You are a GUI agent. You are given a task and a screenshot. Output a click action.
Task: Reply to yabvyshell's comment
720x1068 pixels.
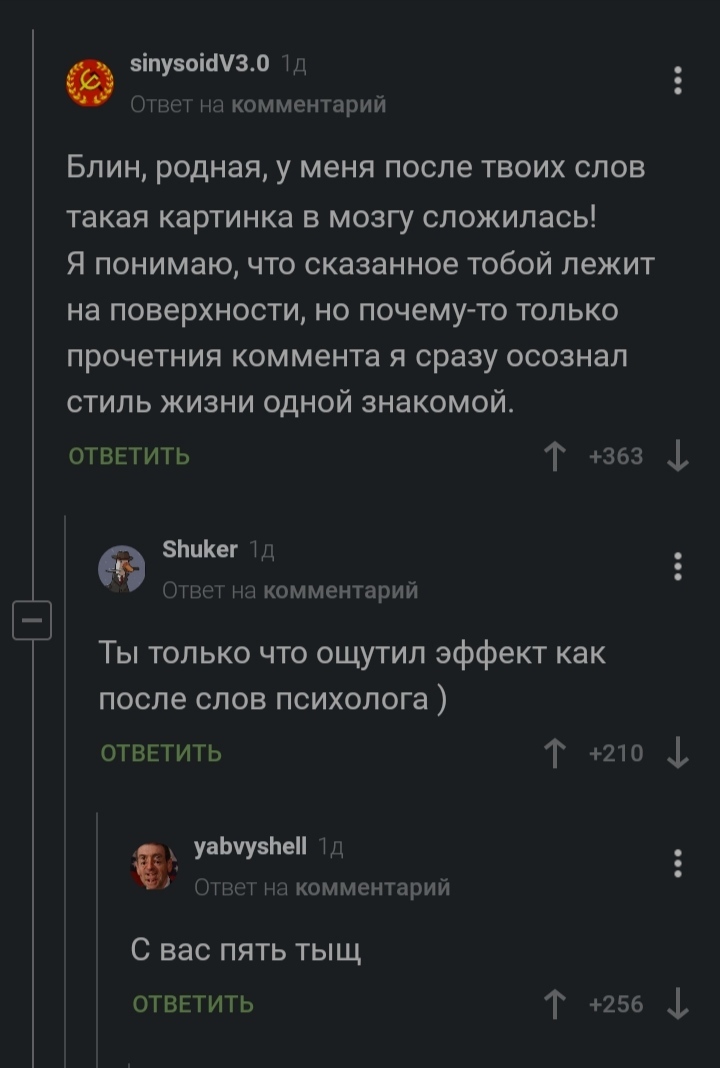pyautogui.click(x=193, y=1004)
